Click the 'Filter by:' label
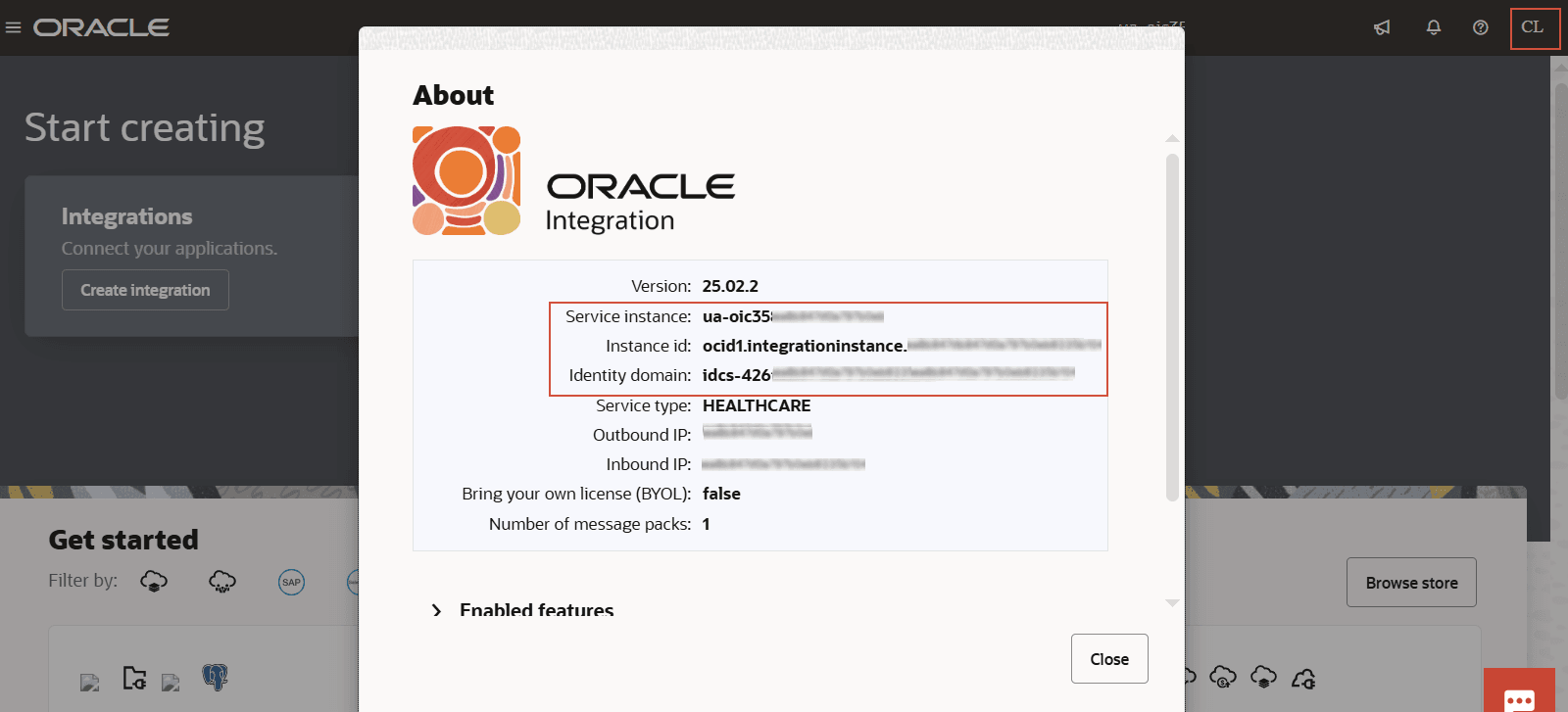Viewport: 1568px width, 712px height. click(83, 581)
